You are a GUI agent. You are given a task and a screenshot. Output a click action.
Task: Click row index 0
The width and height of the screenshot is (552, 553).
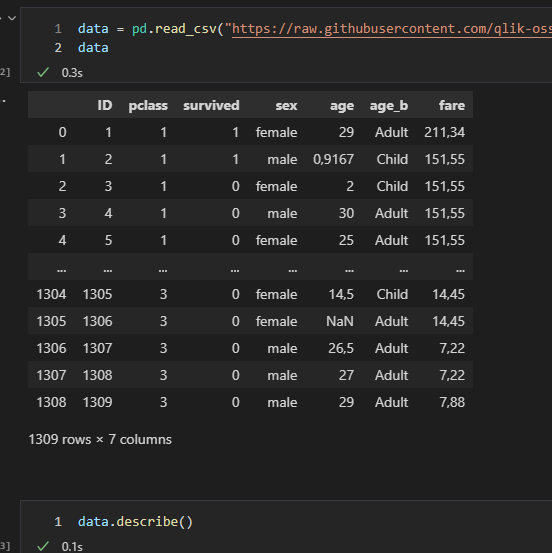[x=62, y=132]
